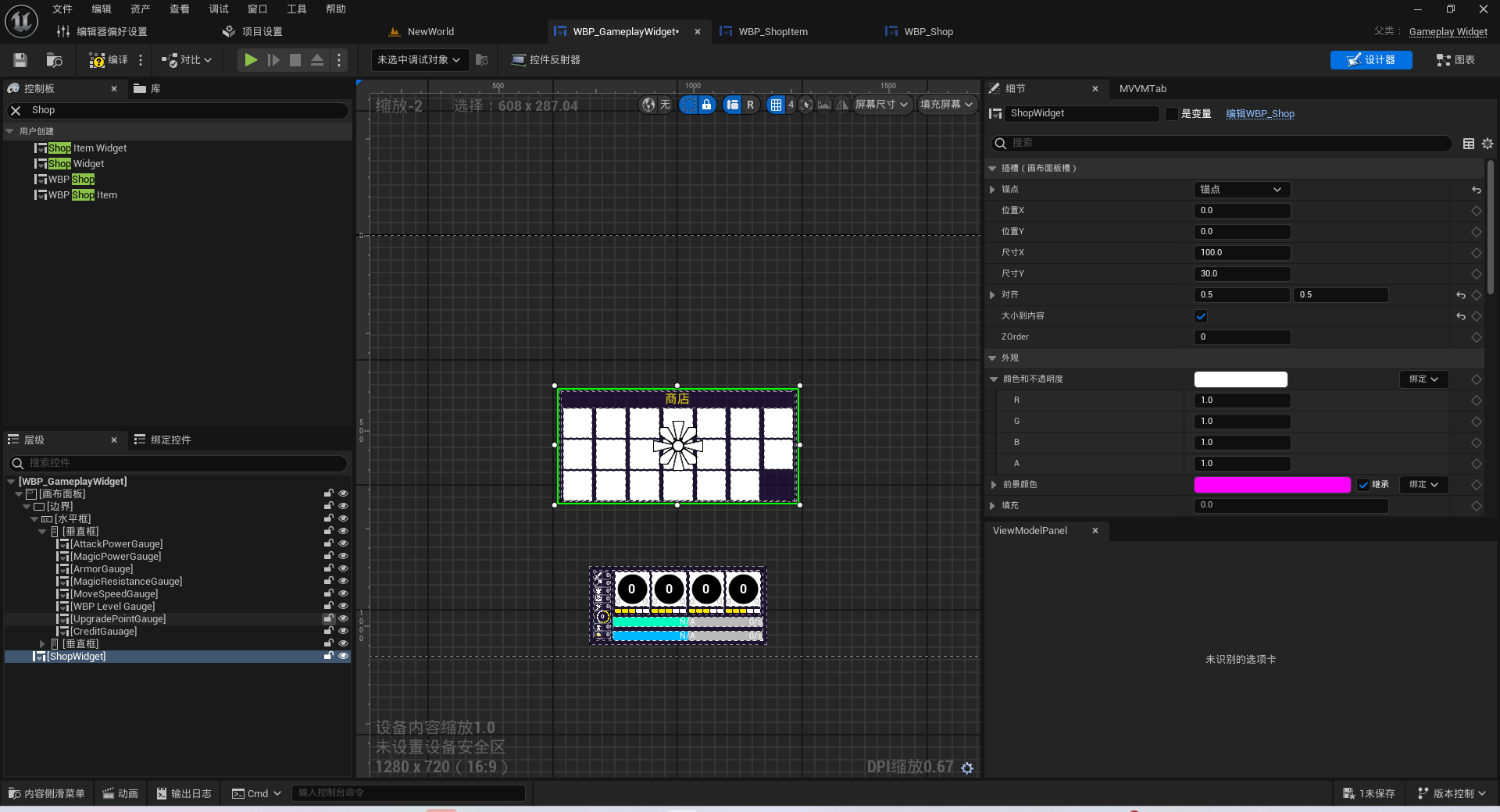1500x812 pixels.
Task: Open the white 颜色和不透明度 color swatch
Action: 1241,379
